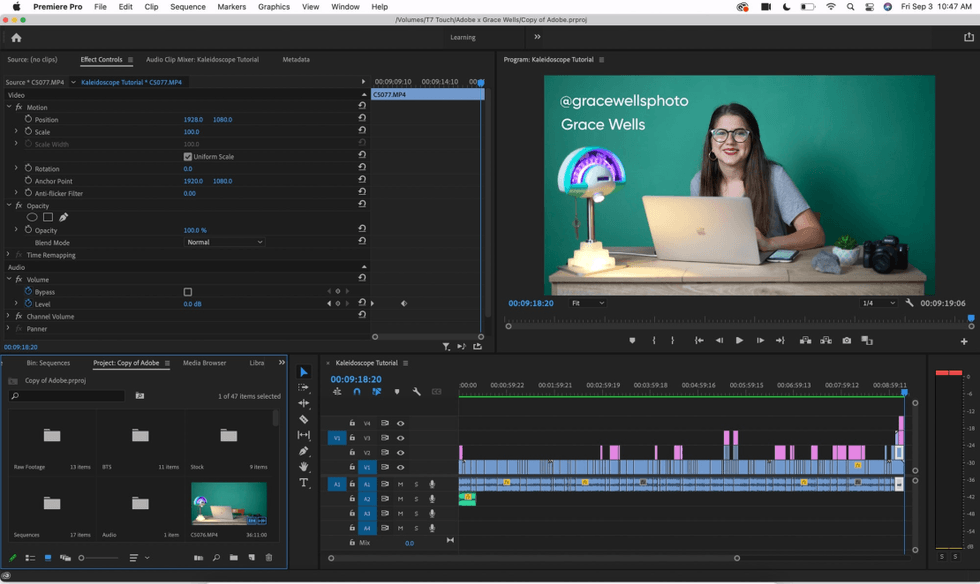This screenshot has width=980, height=584.
Task: Switch to the Metadata tab
Action: coord(296,59)
